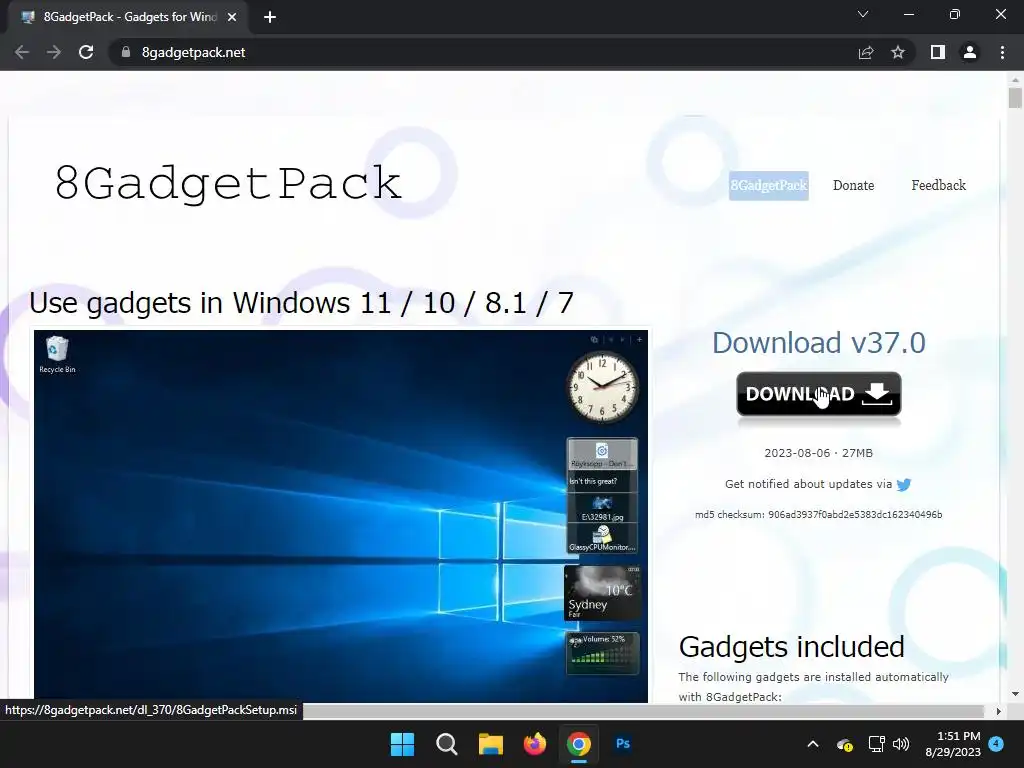Open the volume speaker tray icon

(901, 744)
